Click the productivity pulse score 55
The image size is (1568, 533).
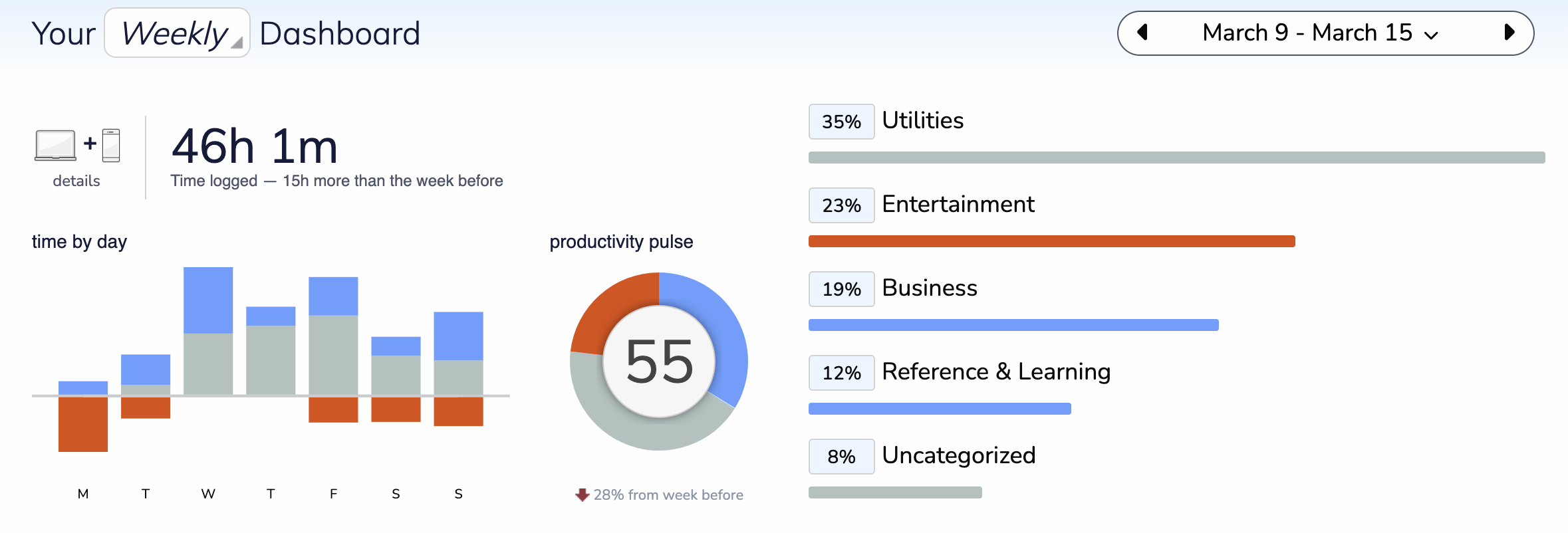pos(659,362)
